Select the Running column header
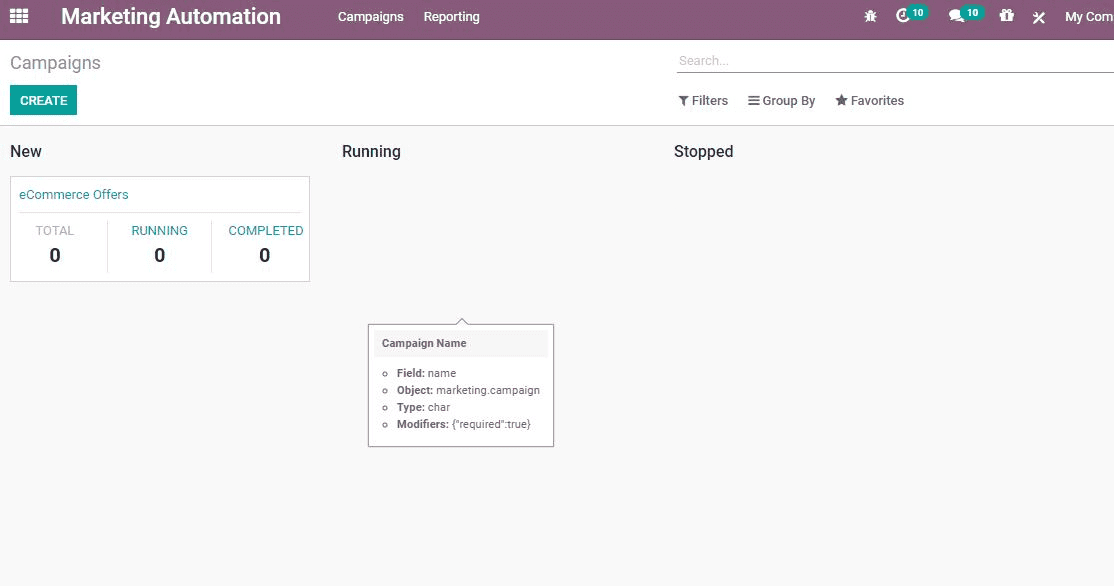The image size is (1114, 586). (x=371, y=152)
